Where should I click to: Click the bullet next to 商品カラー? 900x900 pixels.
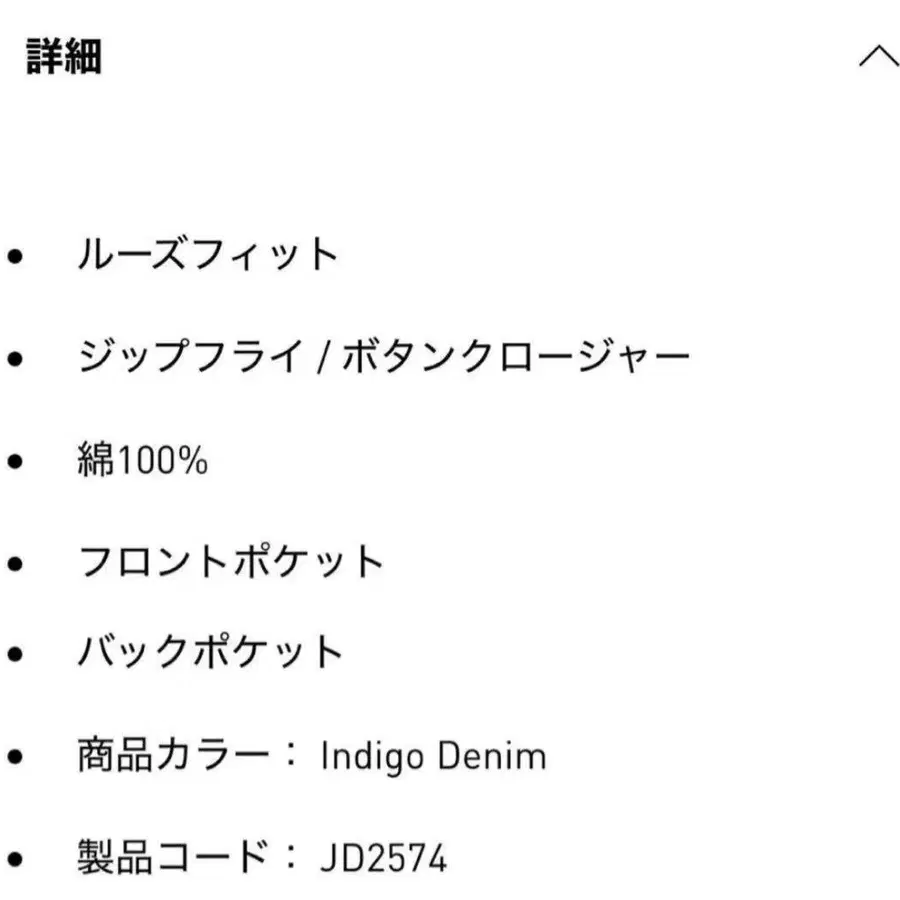click(14, 757)
